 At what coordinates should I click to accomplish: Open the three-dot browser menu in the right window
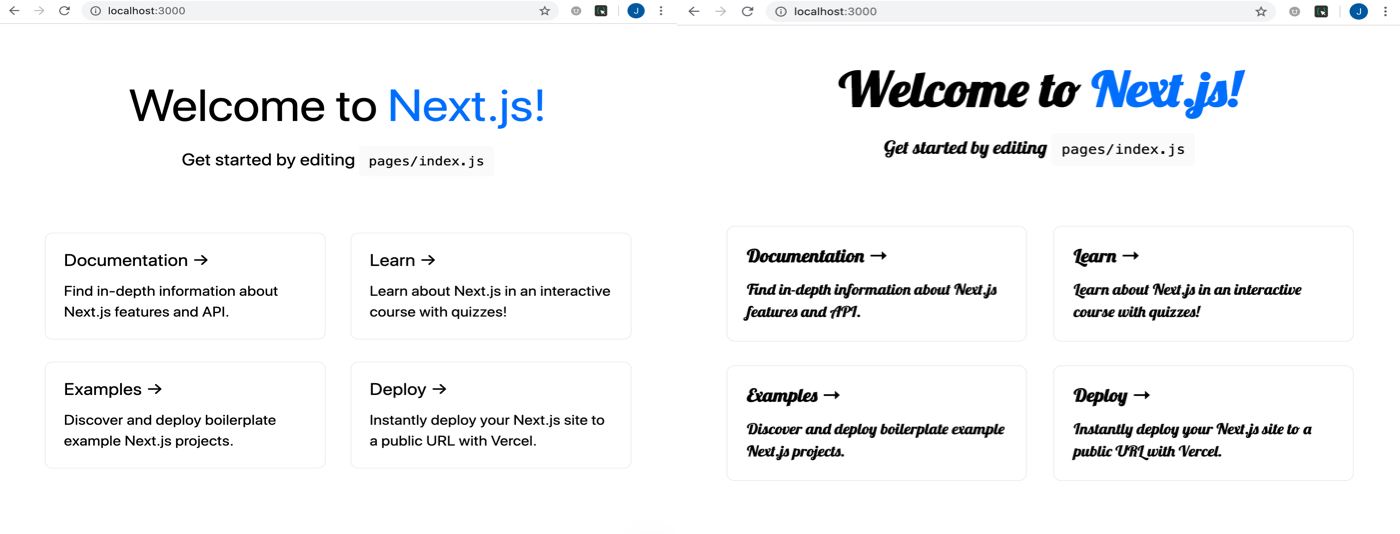point(1385,12)
